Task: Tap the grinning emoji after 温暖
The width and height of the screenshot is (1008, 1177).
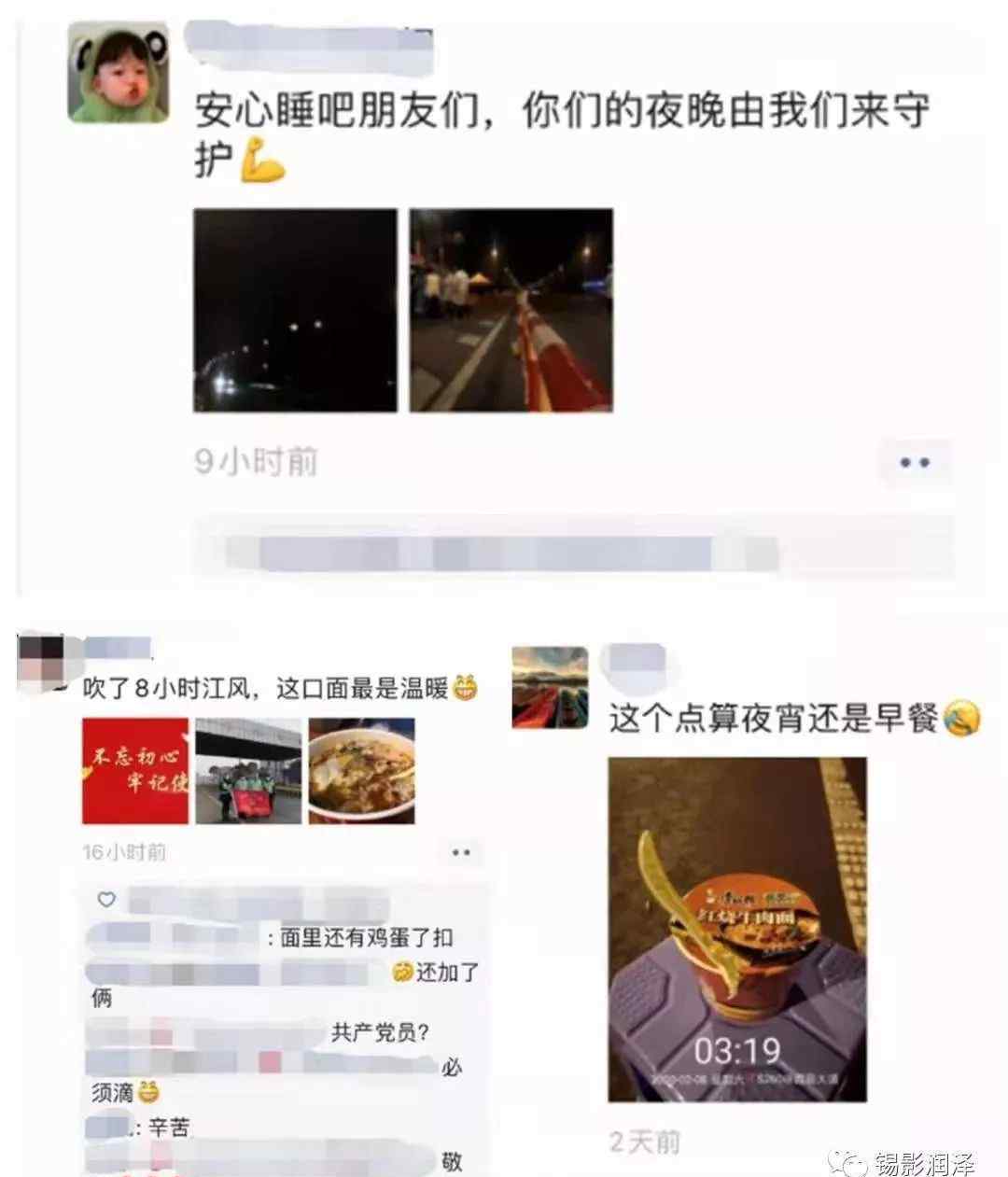Action: click(x=465, y=689)
